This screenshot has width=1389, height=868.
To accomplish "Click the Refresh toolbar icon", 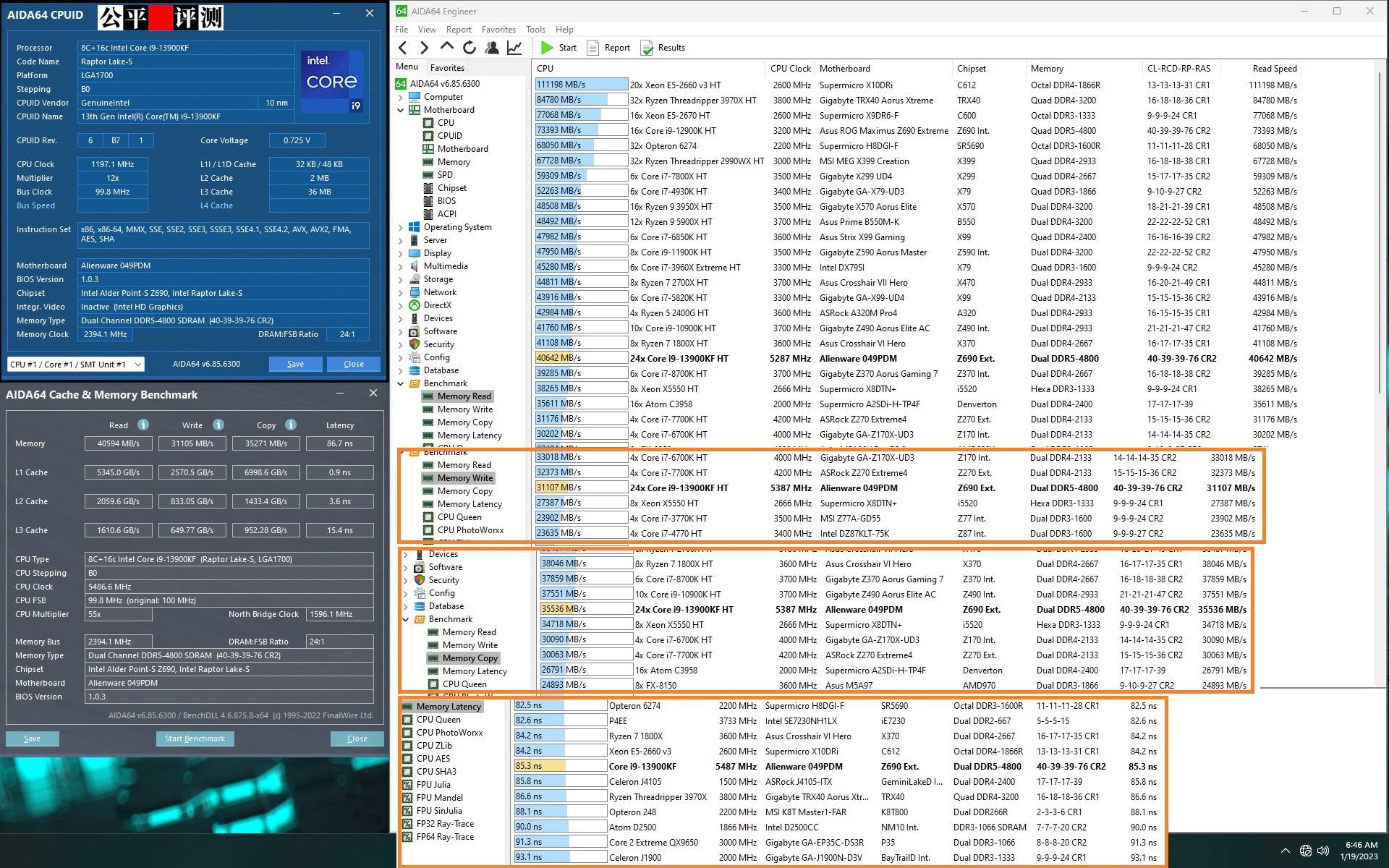I will pyautogui.click(x=470, y=48).
